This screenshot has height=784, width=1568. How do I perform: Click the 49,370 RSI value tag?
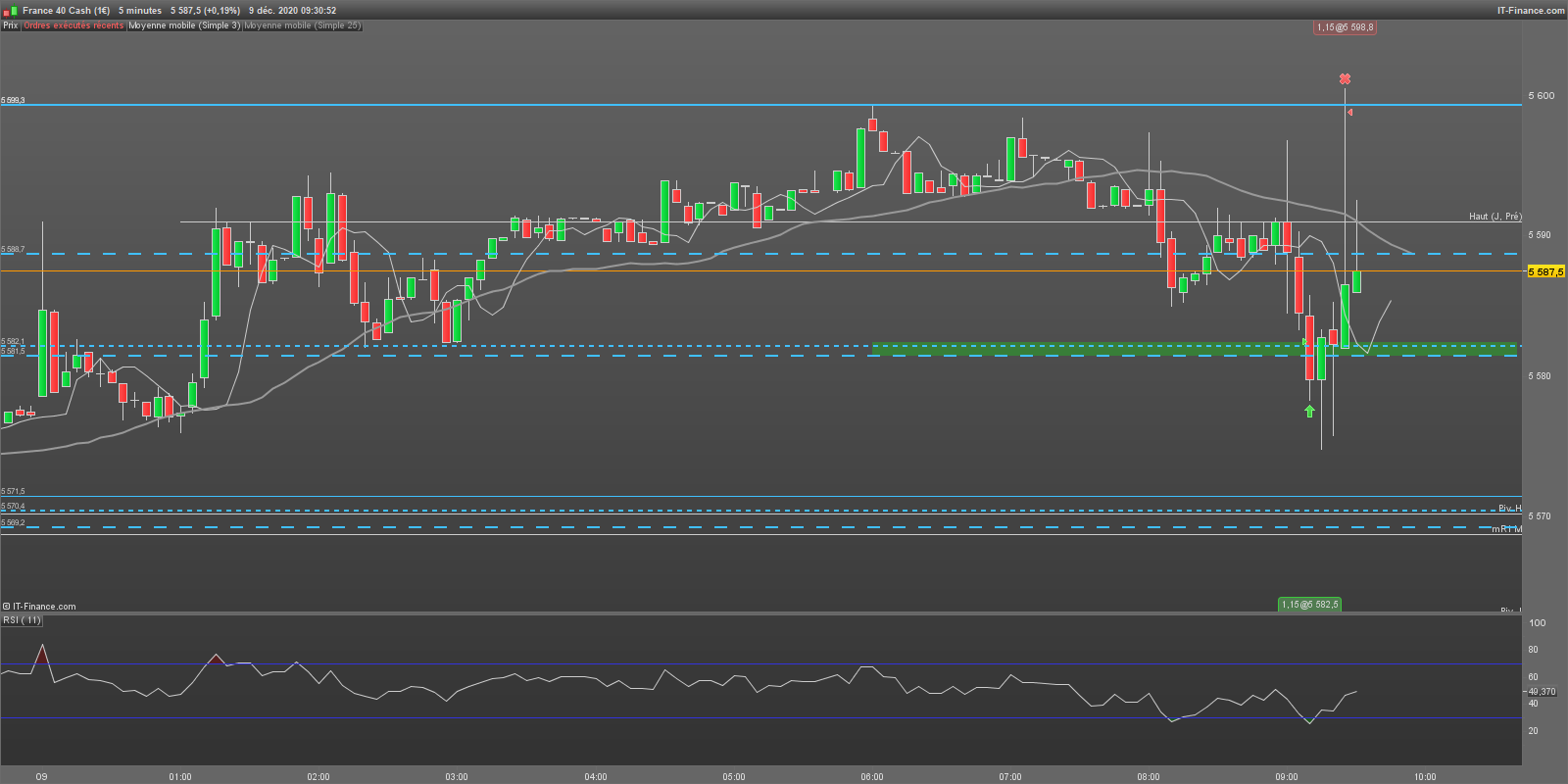pos(1543,692)
